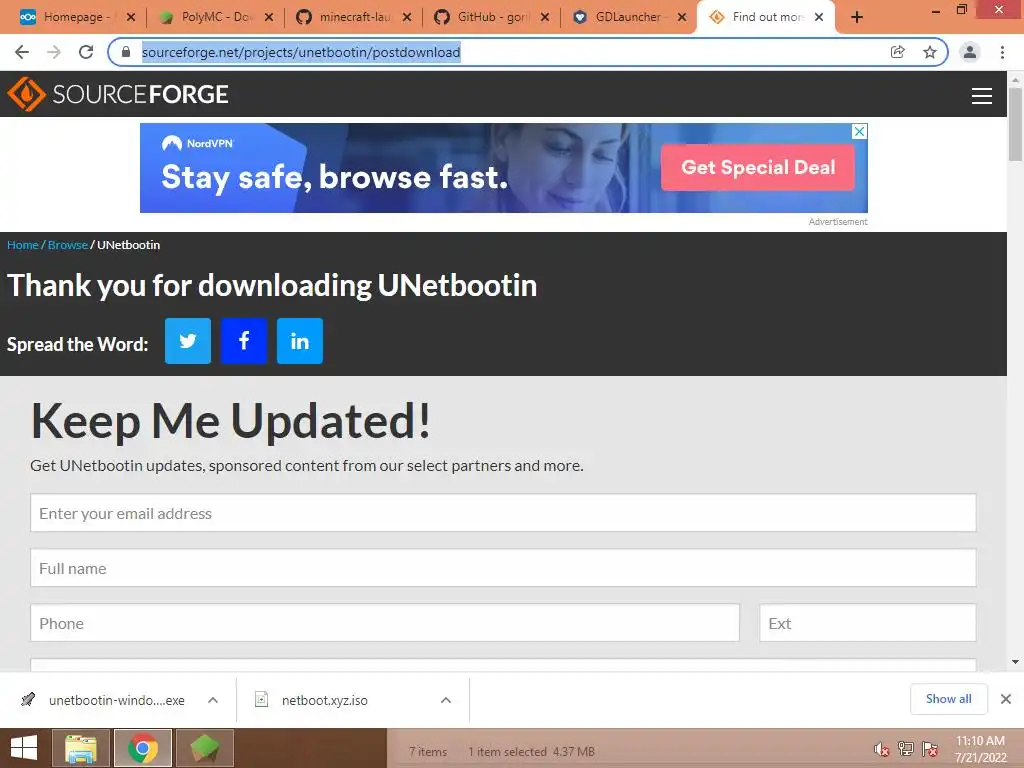
Task: Expand options for unetbootin exe download
Action: pos(213,700)
